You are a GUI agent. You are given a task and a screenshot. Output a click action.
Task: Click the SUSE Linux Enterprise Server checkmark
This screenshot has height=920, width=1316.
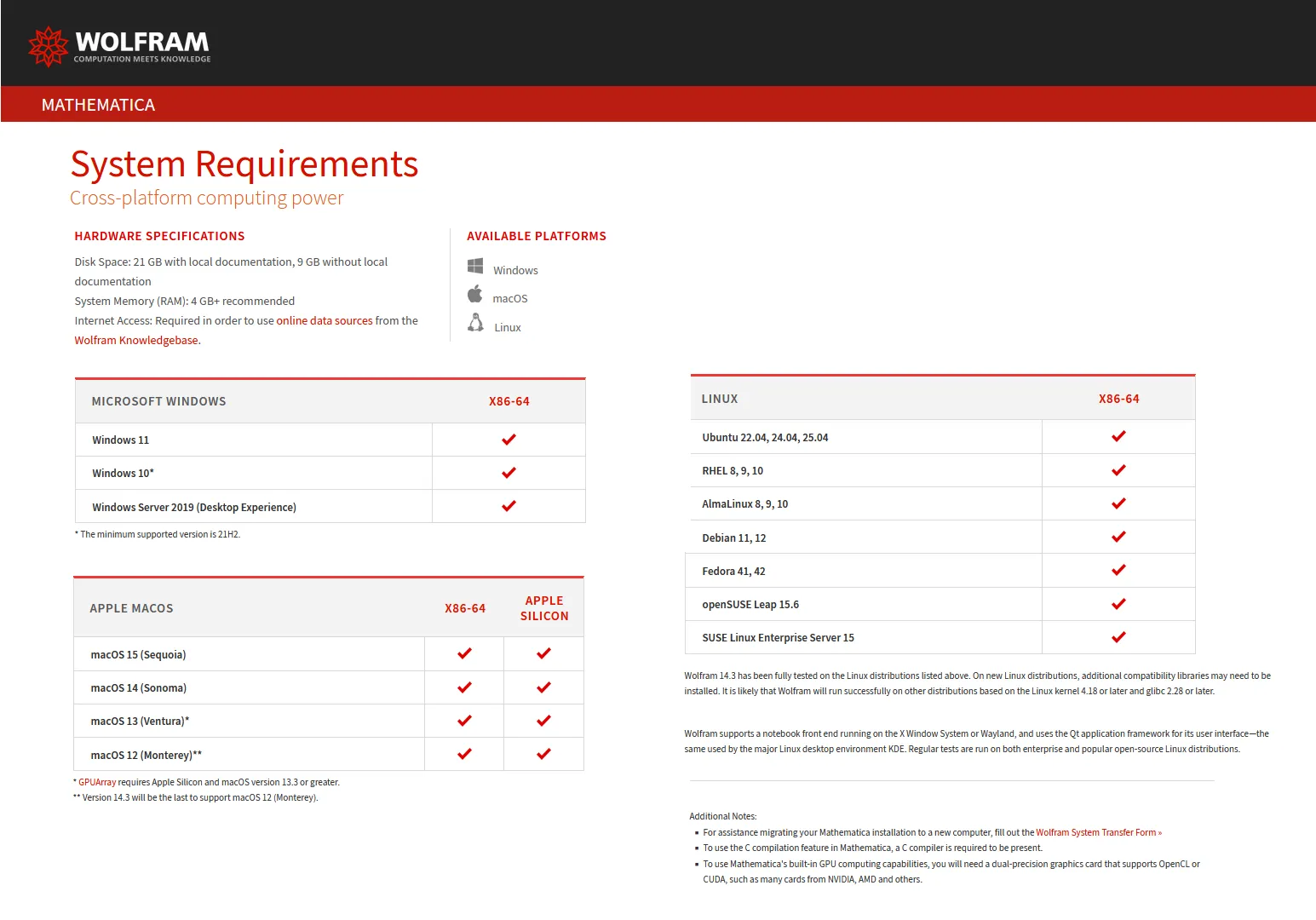pyautogui.click(x=1118, y=637)
